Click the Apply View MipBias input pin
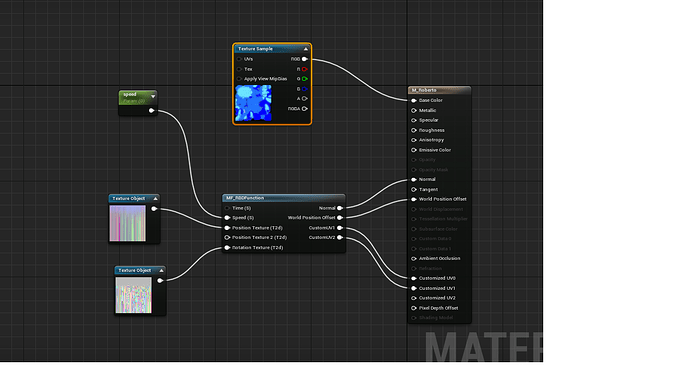The height and width of the screenshot is (388, 690). 239,79
